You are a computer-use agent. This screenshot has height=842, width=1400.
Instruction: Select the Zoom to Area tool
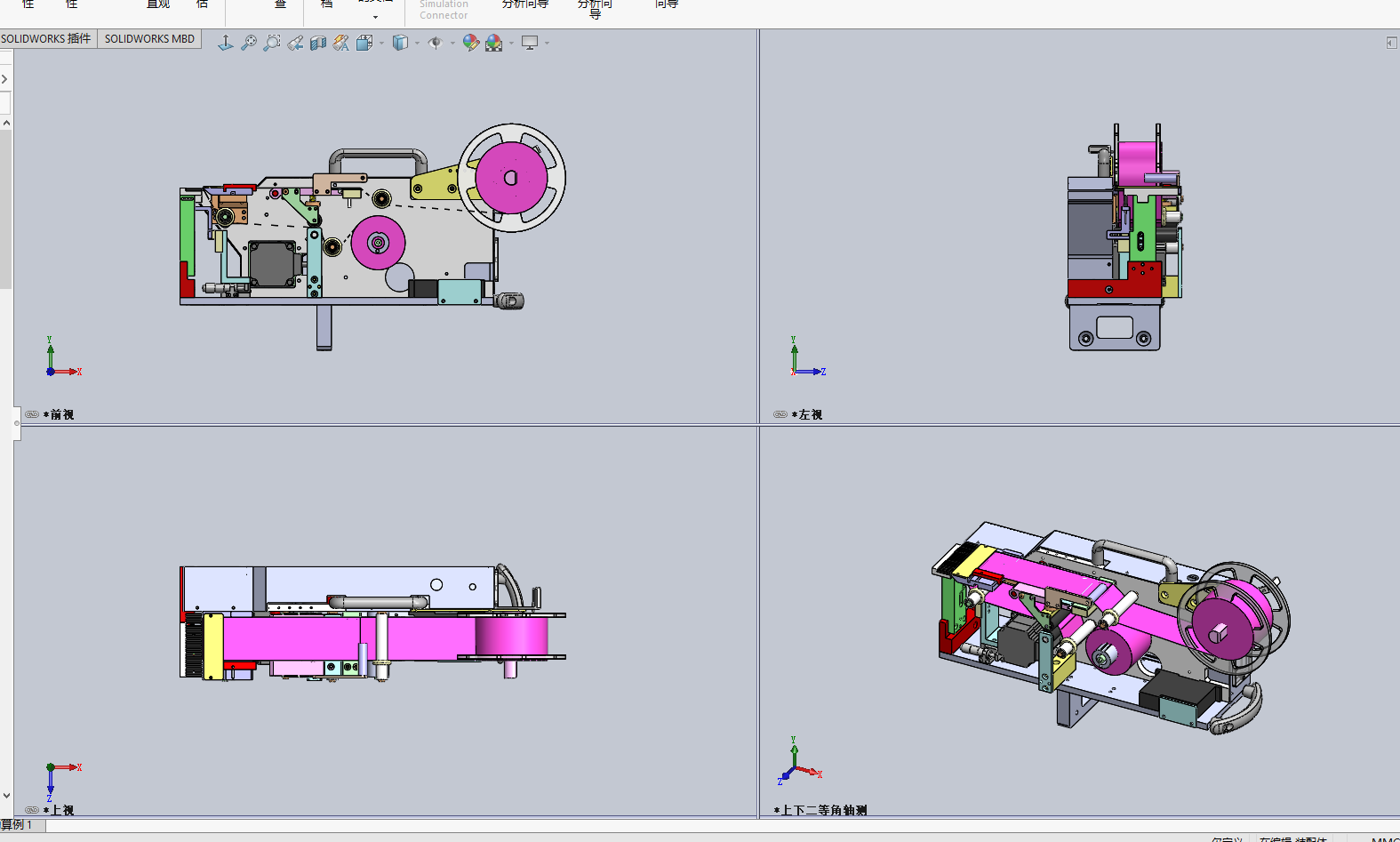(x=272, y=43)
